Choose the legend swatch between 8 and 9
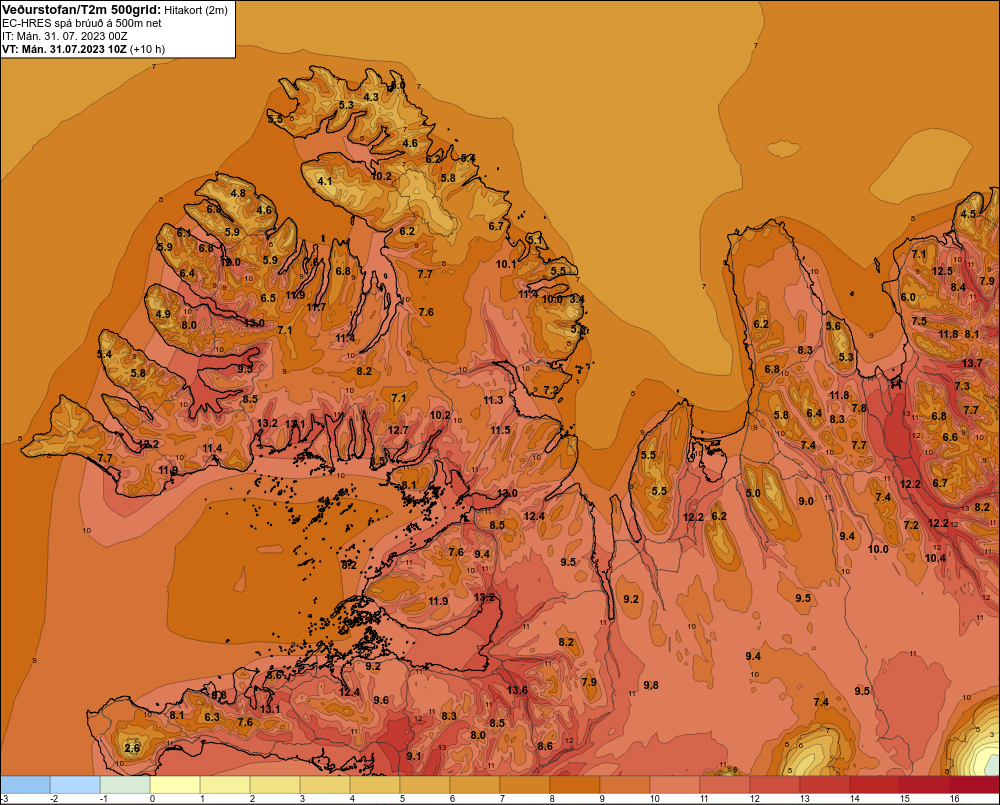The width and height of the screenshot is (1000, 805). (575, 785)
